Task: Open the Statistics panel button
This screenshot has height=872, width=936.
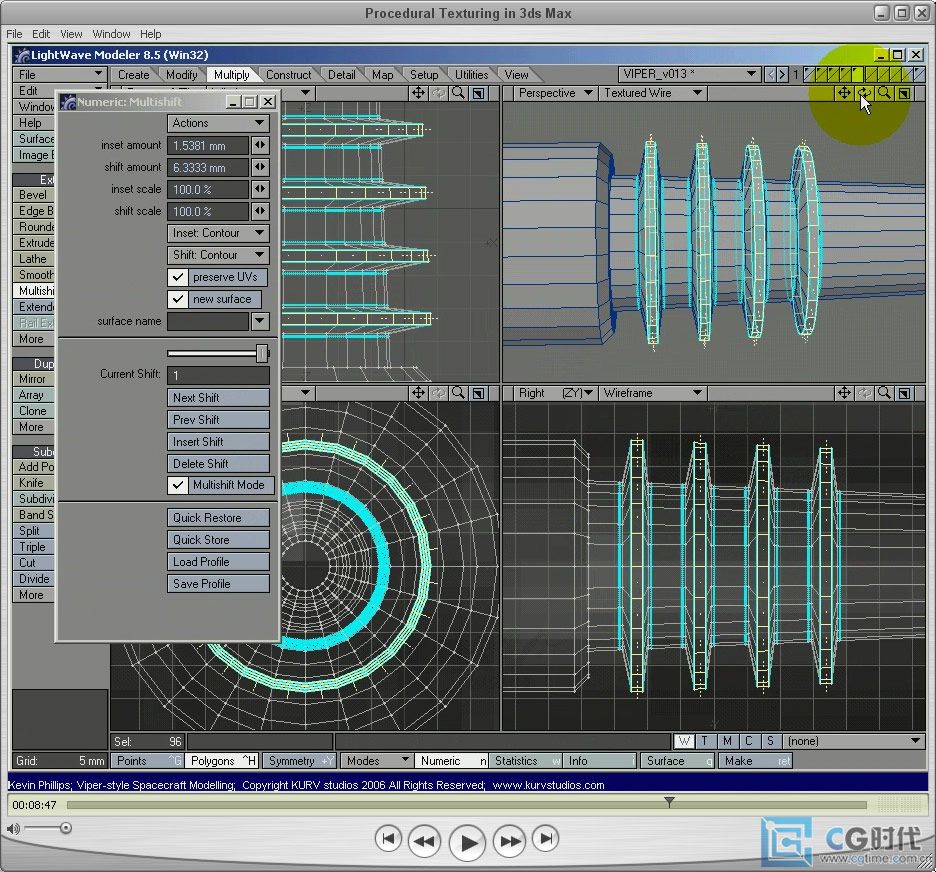Action: click(525, 761)
